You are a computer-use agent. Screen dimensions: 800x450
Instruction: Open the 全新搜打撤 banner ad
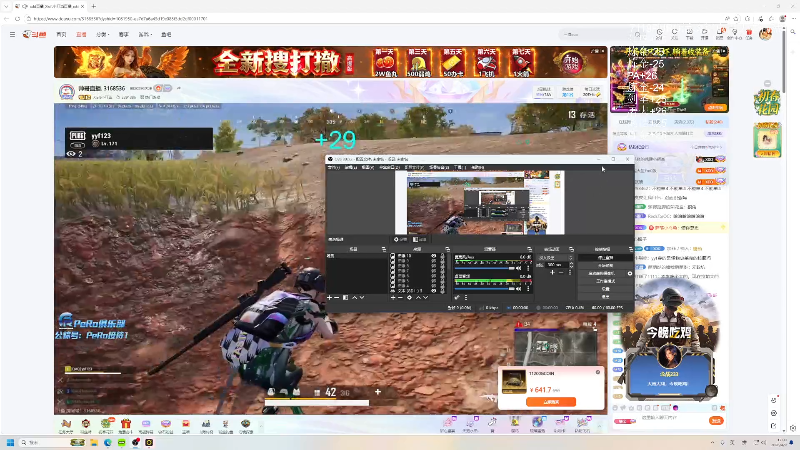click(331, 62)
